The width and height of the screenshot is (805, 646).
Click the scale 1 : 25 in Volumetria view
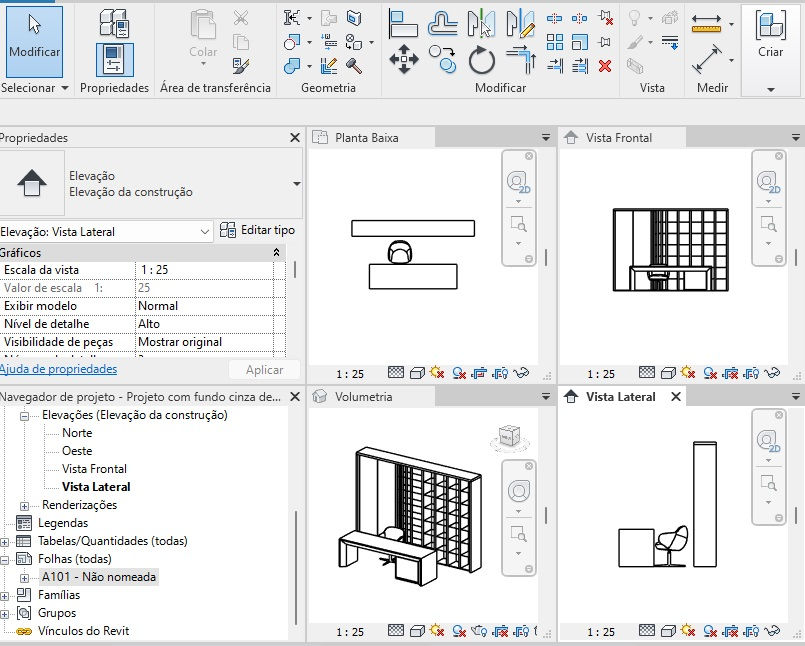pos(350,632)
